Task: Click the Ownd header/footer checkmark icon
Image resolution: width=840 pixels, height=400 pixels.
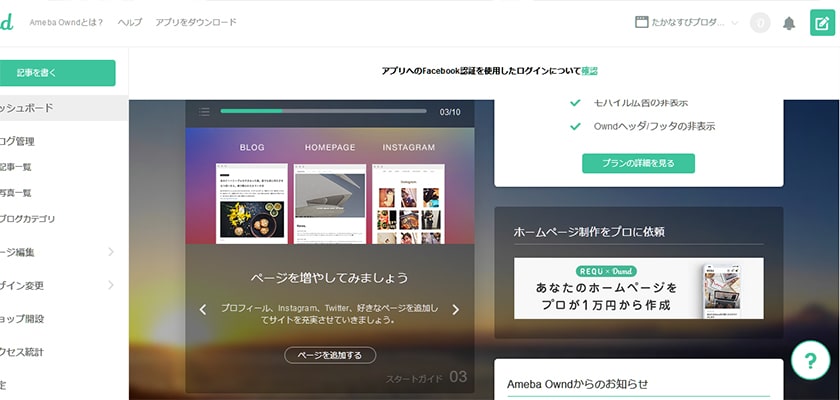Action: [x=575, y=126]
